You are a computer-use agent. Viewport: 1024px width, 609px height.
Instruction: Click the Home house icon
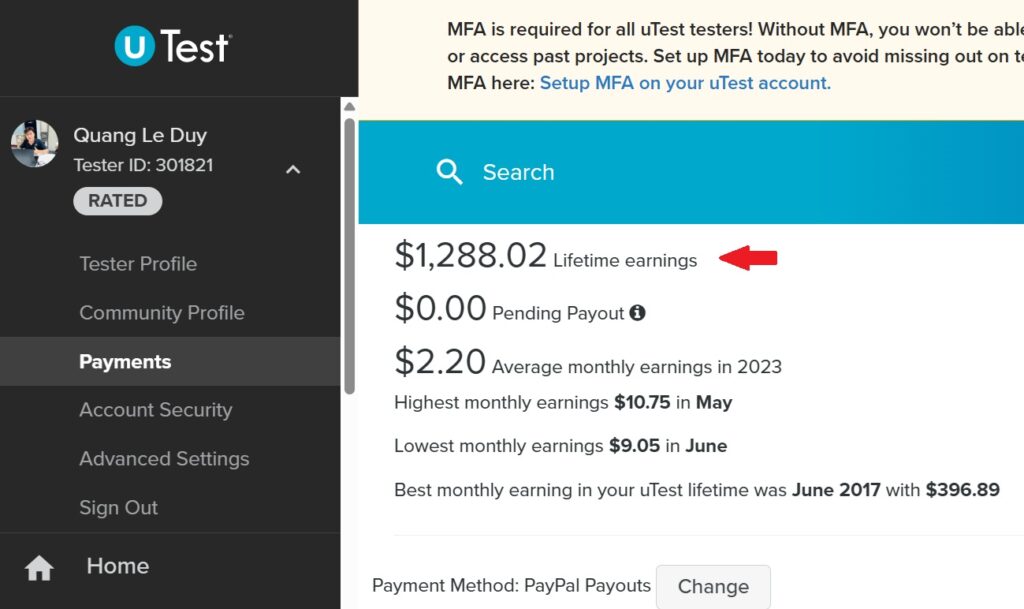click(38, 566)
